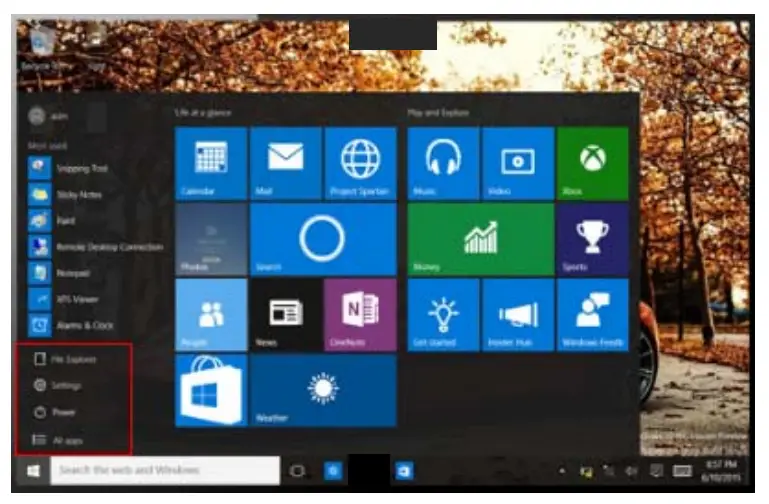This screenshot has width=769, height=504.
Task: Open the Video tile
Action: [x=518, y=163]
